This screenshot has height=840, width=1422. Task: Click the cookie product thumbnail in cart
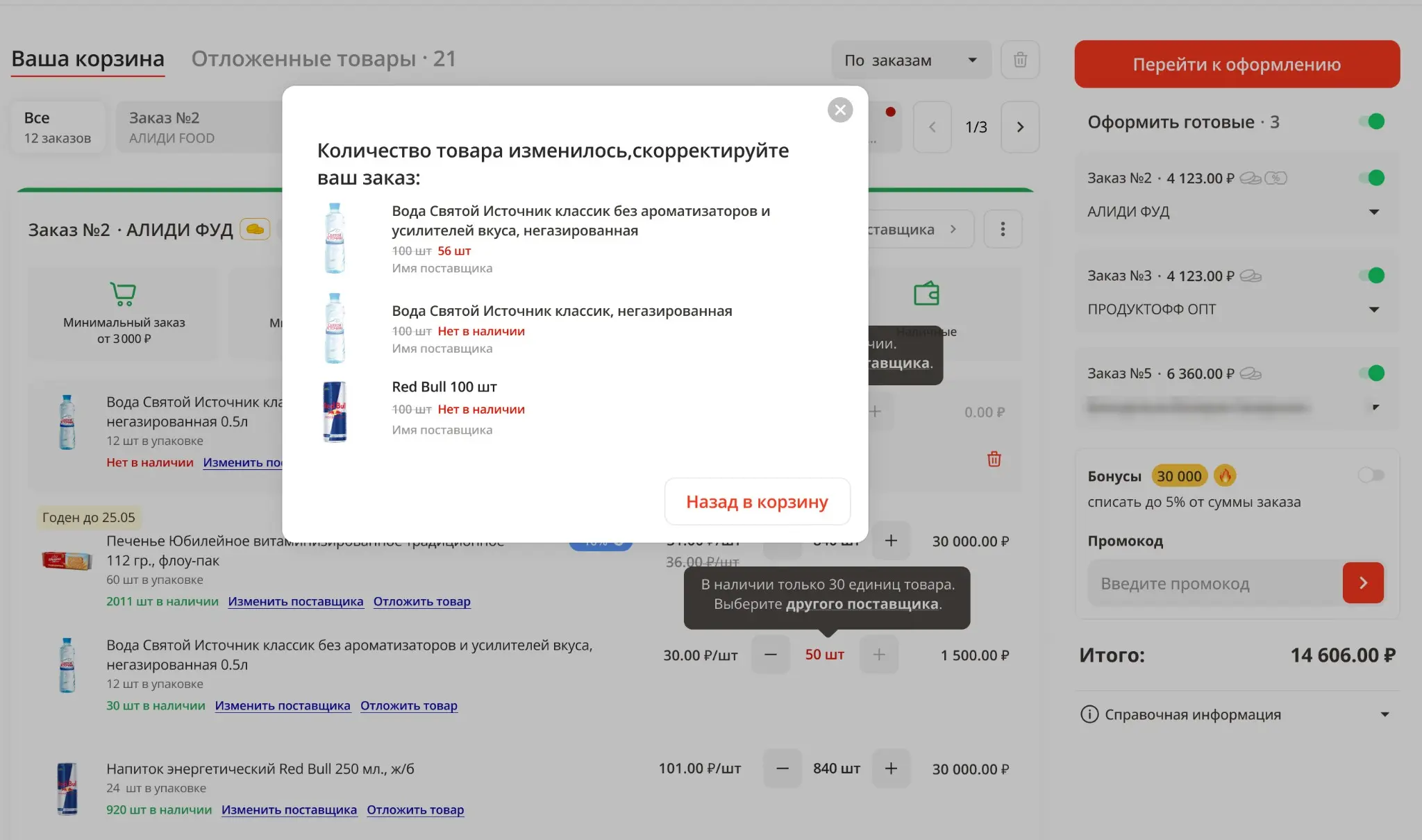[67, 560]
